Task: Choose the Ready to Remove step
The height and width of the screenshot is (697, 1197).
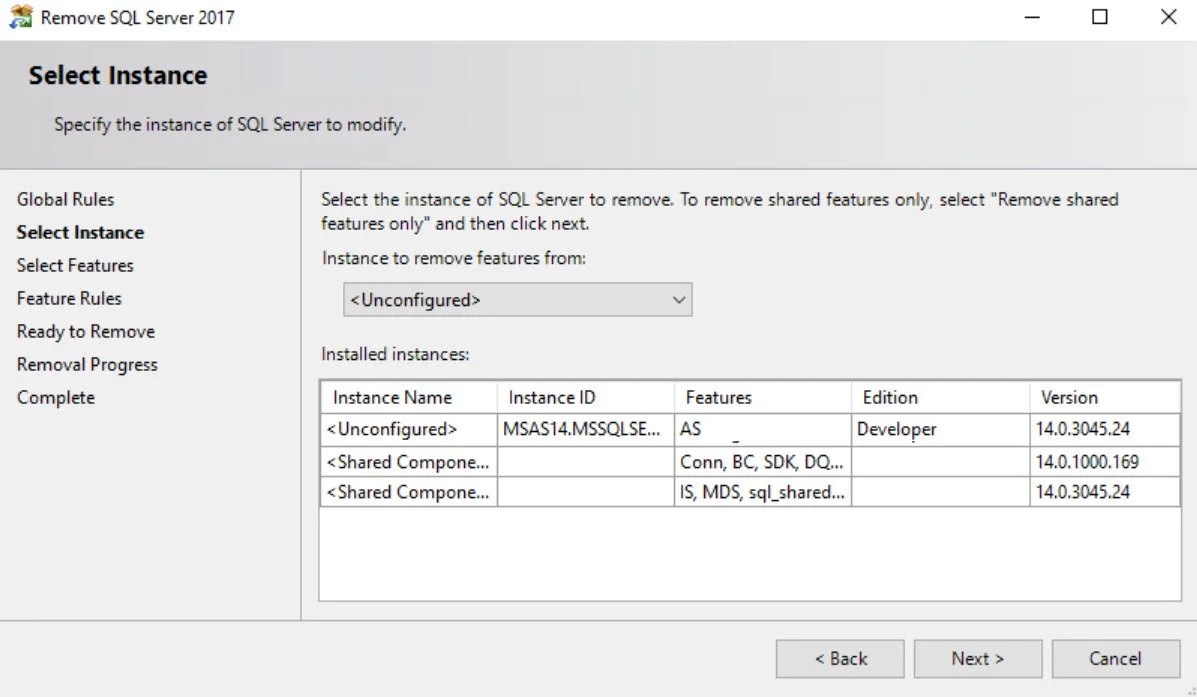Action: pos(86,331)
